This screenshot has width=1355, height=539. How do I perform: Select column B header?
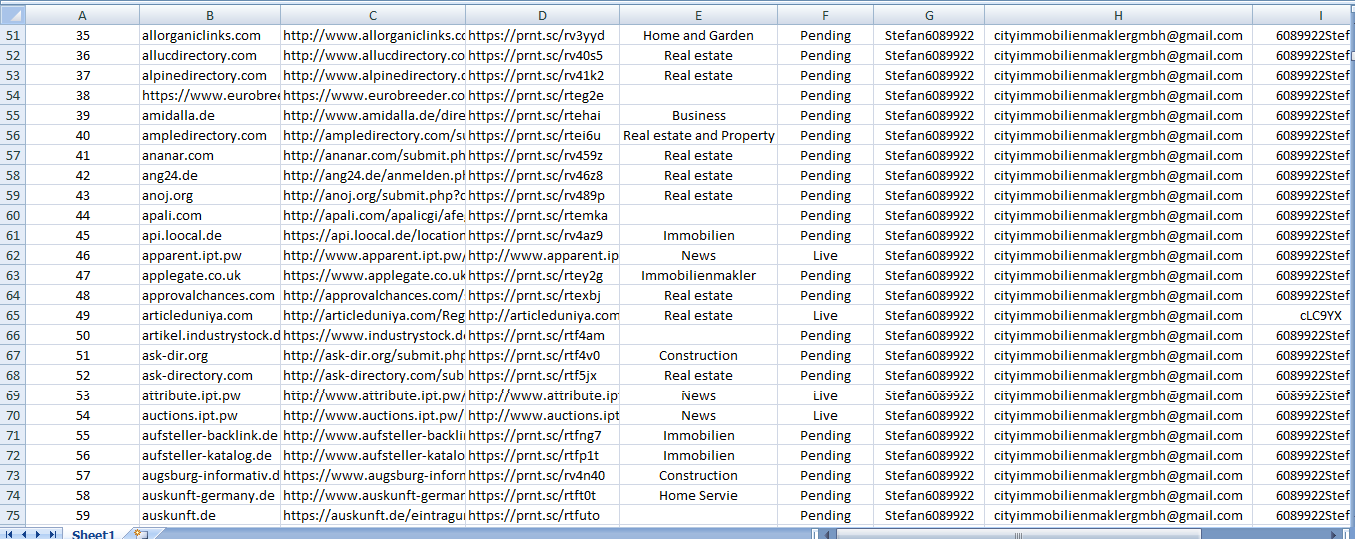(210, 15)
